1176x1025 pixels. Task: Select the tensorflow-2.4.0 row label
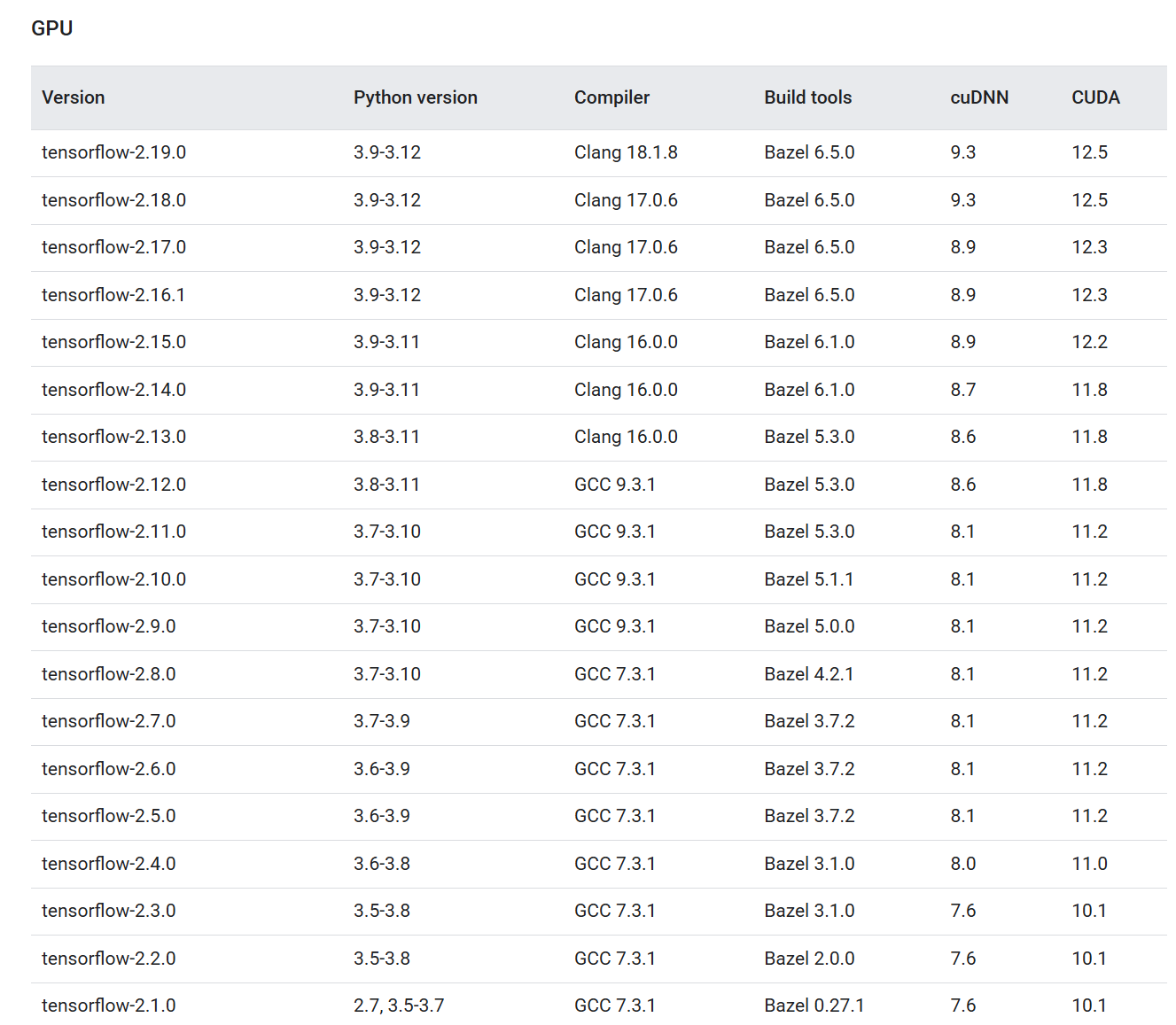coord(108,864)
